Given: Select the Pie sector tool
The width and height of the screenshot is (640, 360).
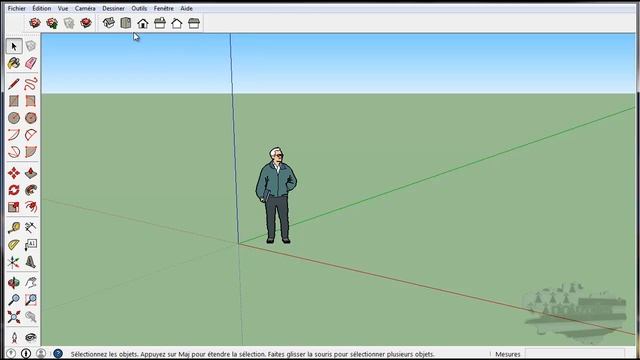Looking at the screenshot, I should click(31, 152).
